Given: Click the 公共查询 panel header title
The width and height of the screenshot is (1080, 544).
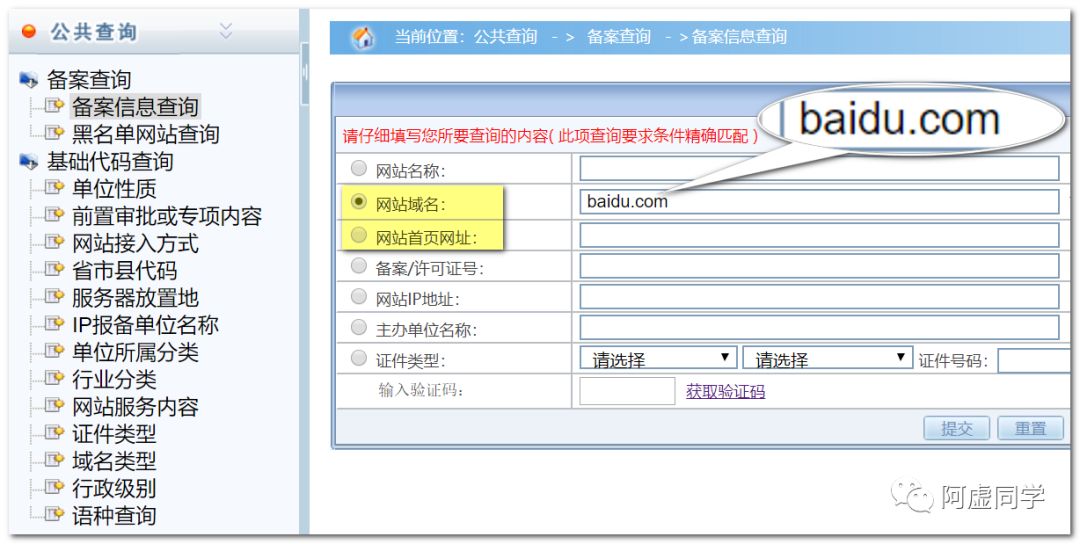Looking at the screenshot, I should click(x=94, y=32).
